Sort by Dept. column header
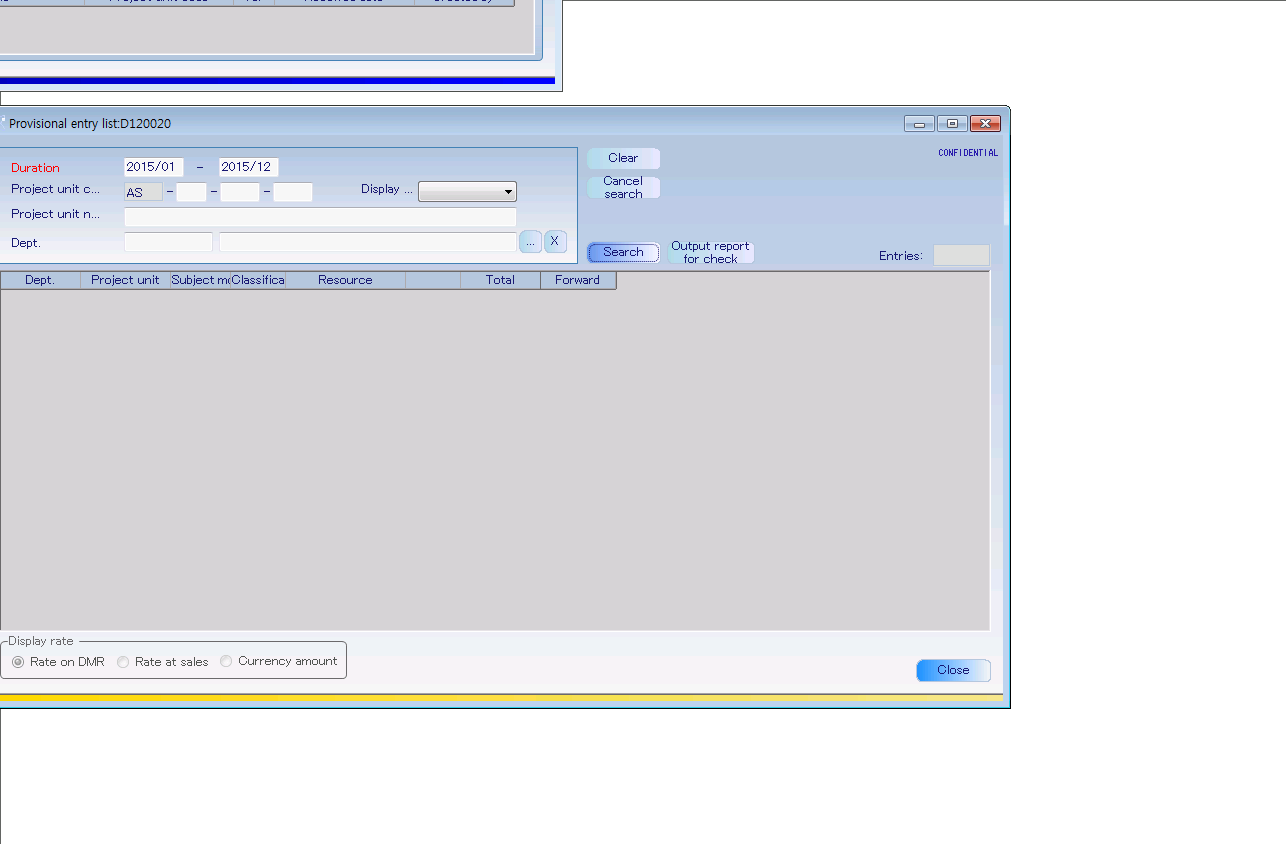This screenshot has height=844, width=1286. tap(40, 280)
